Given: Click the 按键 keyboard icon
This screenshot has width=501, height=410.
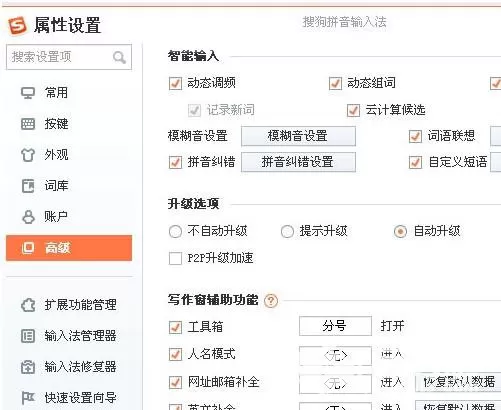Looking at the screenshot, I should pyautogui.click(x=28, y=124).
